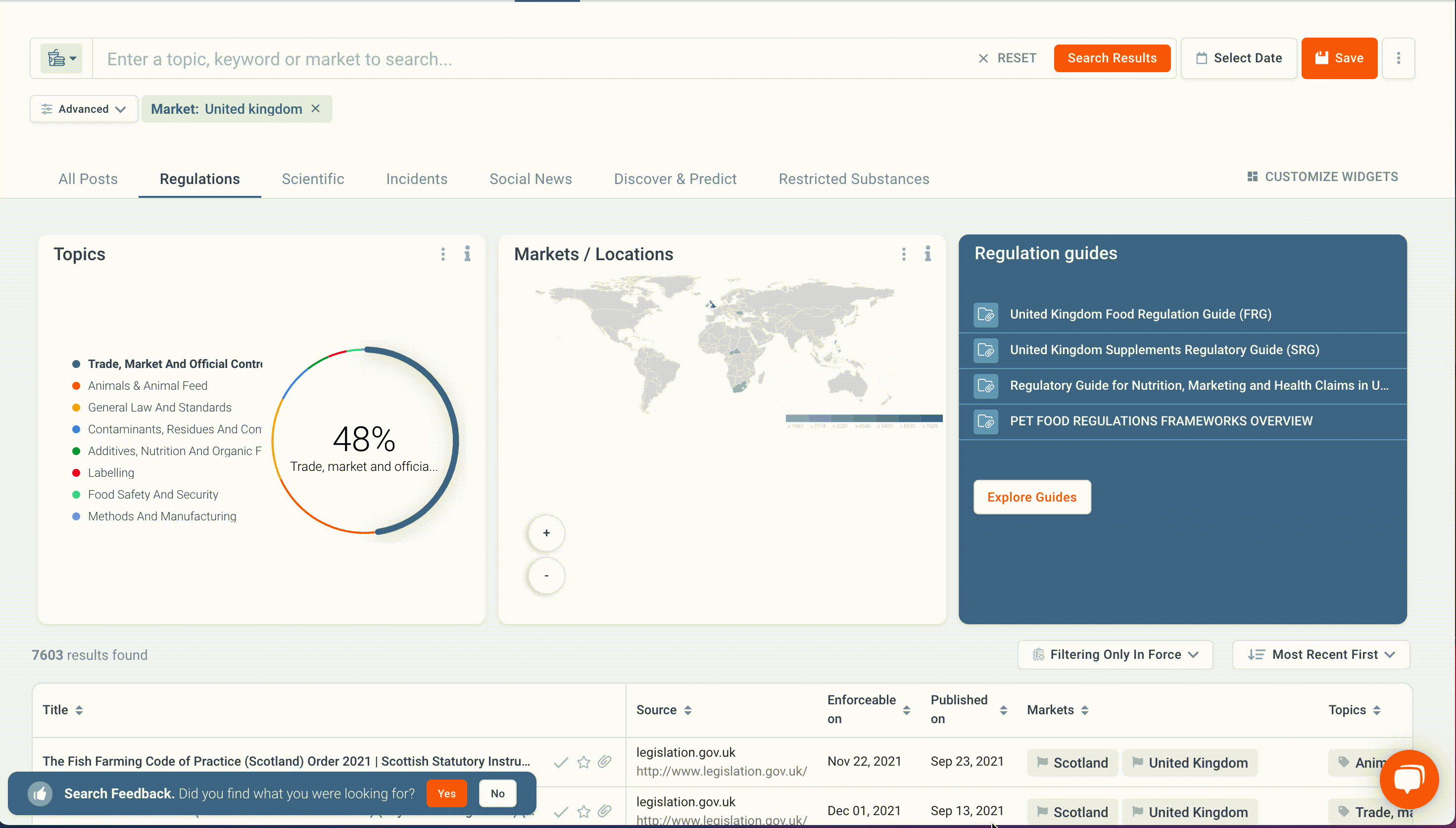Image resolution: width=1456 pixels, height=828 pixels.
Task: Open the Restricted Substances tab
Action: click(x=854, y=179)
